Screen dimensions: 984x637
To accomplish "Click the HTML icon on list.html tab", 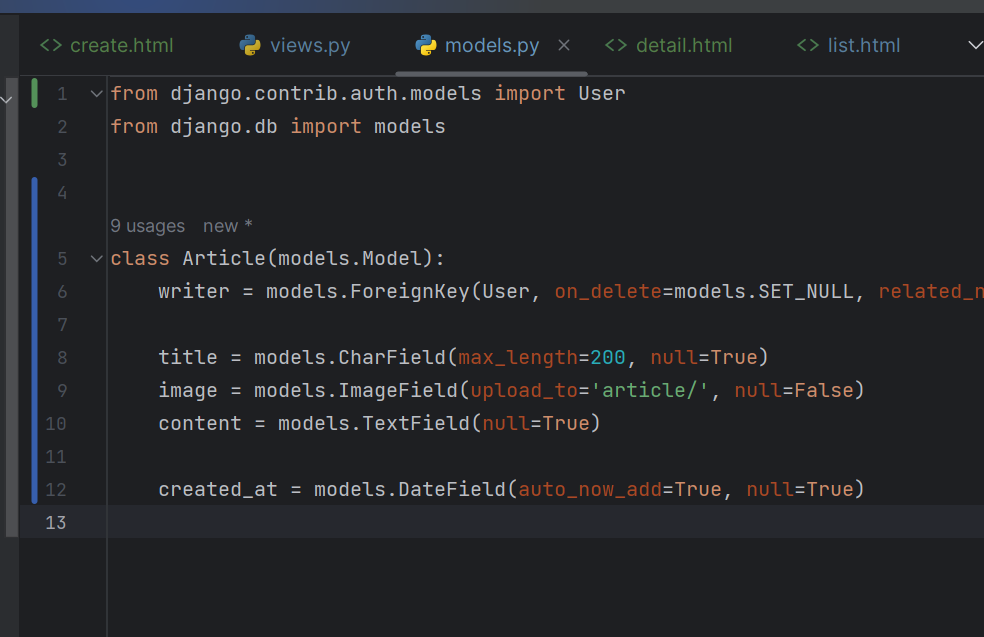I will coord(808,46).
